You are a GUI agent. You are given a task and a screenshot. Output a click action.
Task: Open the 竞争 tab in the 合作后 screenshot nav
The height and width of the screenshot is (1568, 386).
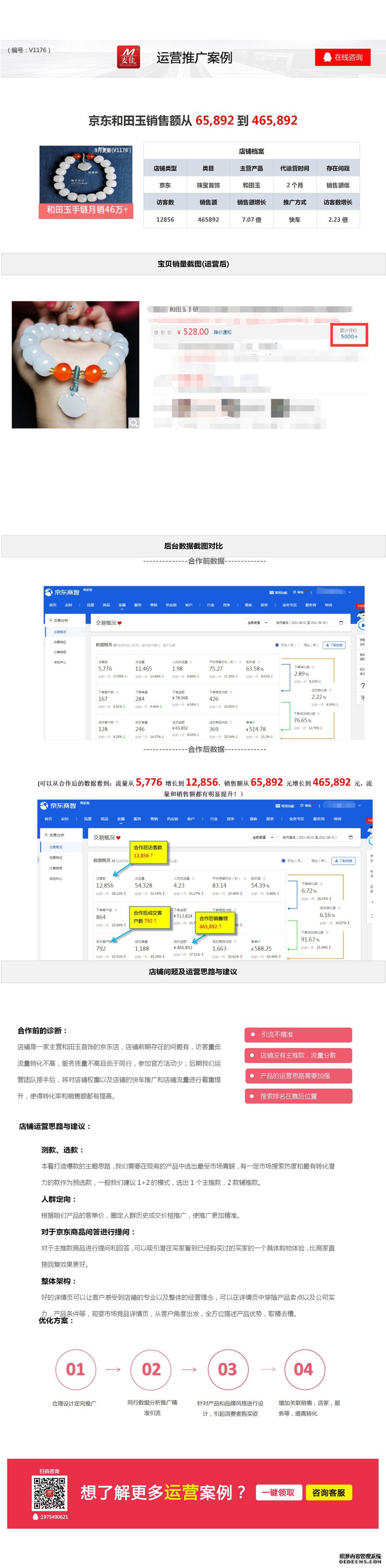[230, 818]
